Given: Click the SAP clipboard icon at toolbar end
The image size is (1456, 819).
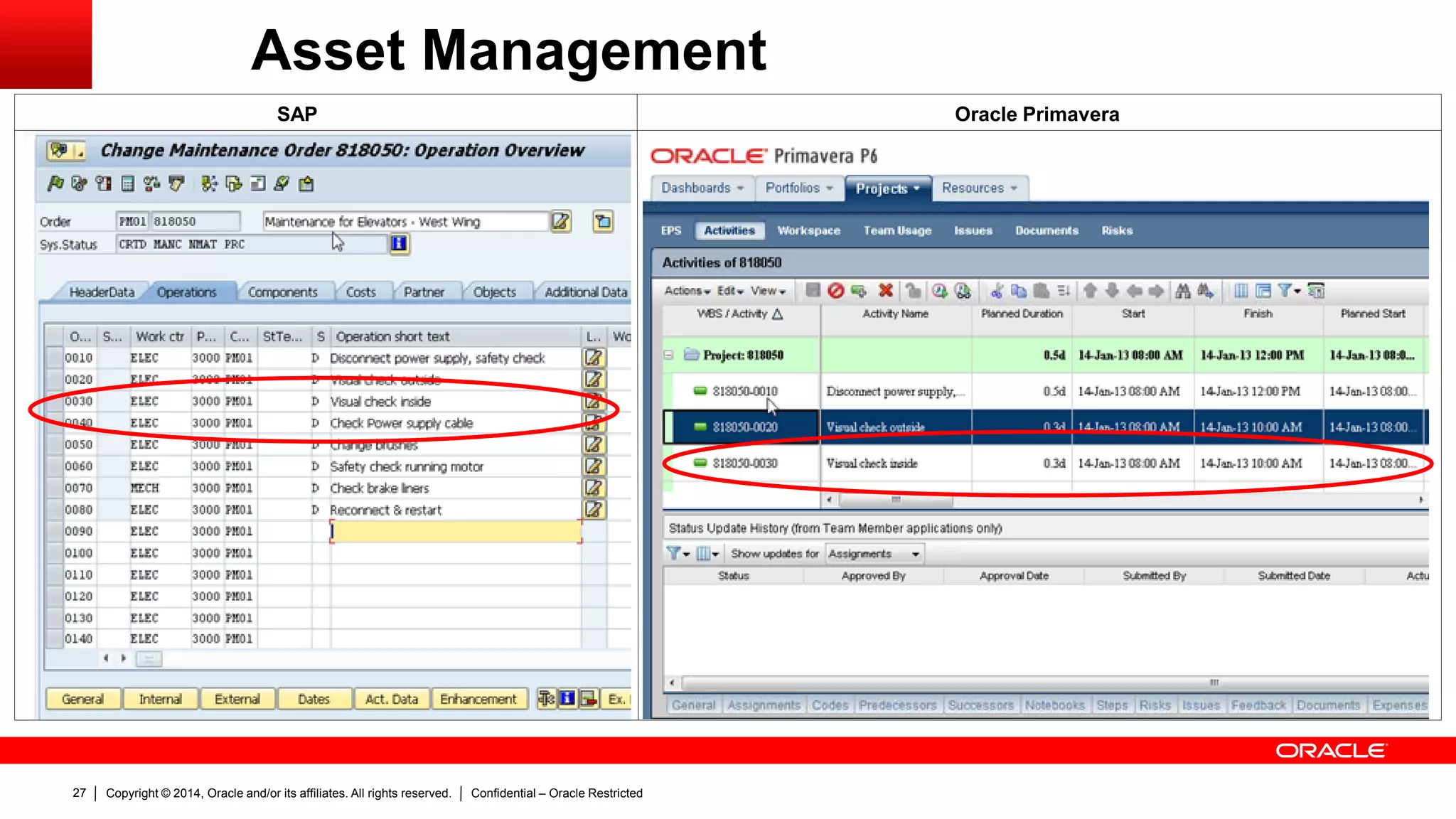Looking at the screenshot, I should click(306, 184).
